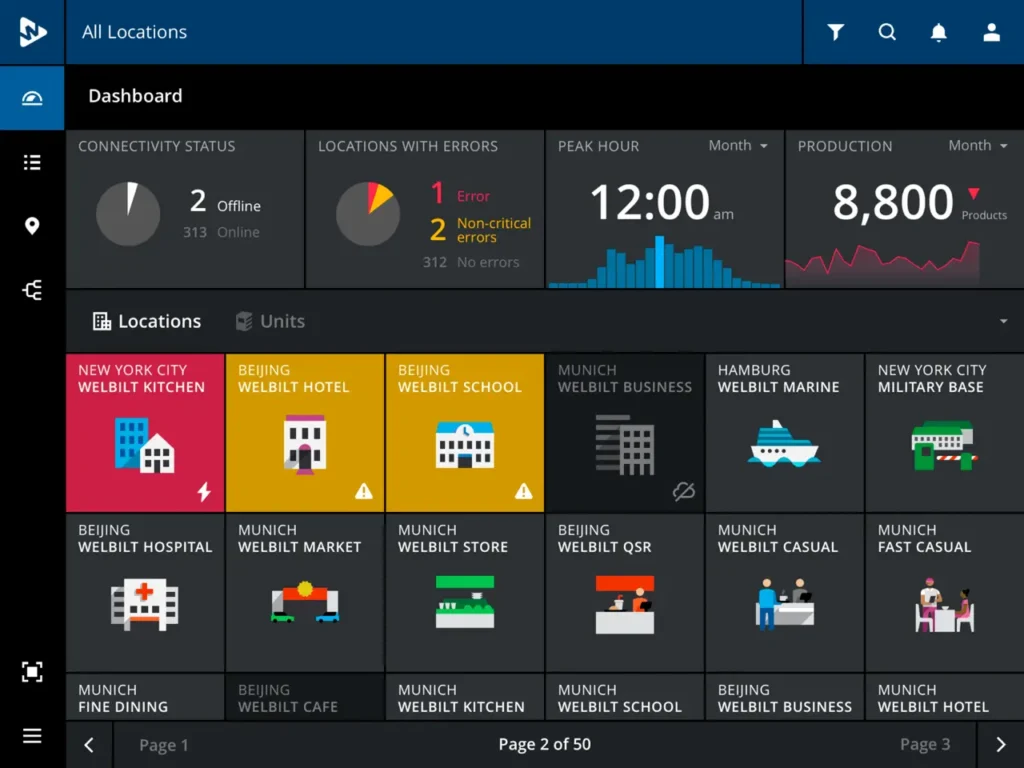Screen dimensions: 1024x768
Task: Open the Munich Welbilt Kitchen tile
Action: pyautogui.click(x=465, y=697)
